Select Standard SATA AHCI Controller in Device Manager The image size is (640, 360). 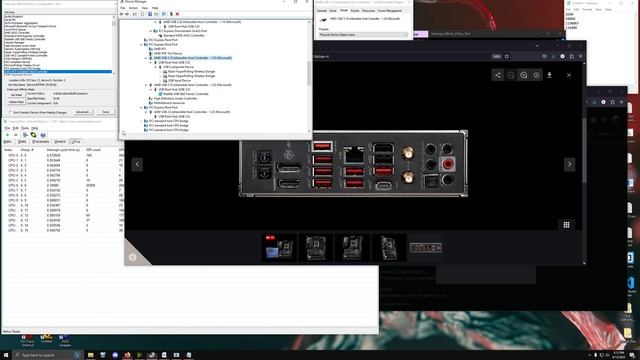click(x=184, y=36)
